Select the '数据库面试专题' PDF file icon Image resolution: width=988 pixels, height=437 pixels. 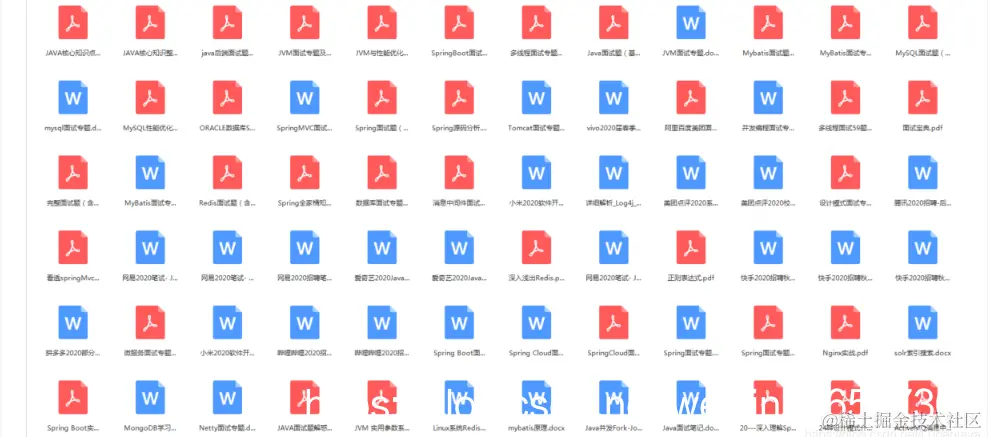[382, 172]
